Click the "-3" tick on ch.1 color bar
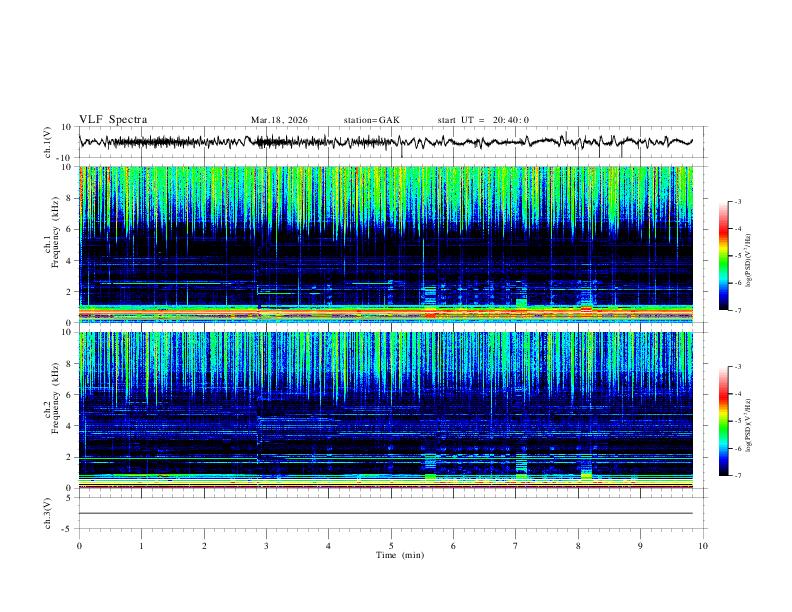 pyautogui.click(x=737, y=202)
